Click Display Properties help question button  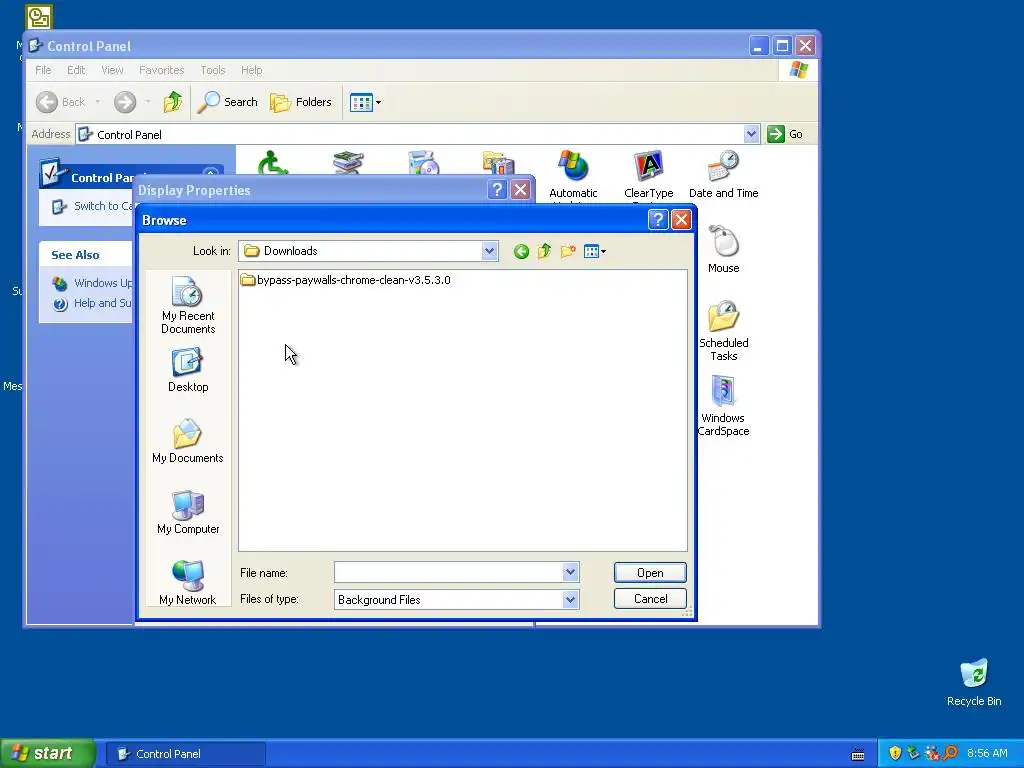pos(497,190)
